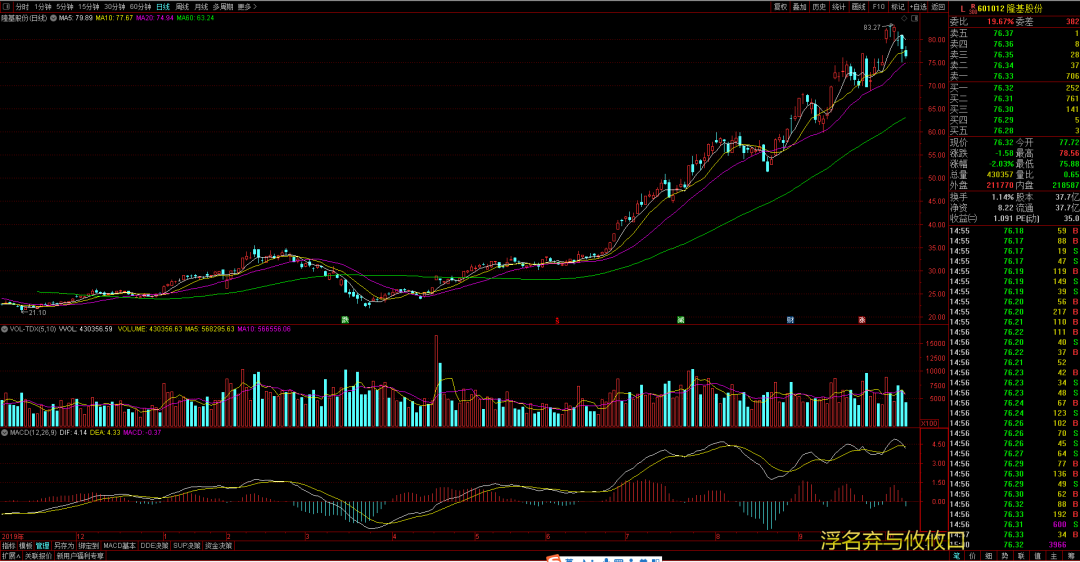Expand the 更多 timeframe options
Screen dimensions: 1080x562
pyautogui.click(x=245, y=6)
